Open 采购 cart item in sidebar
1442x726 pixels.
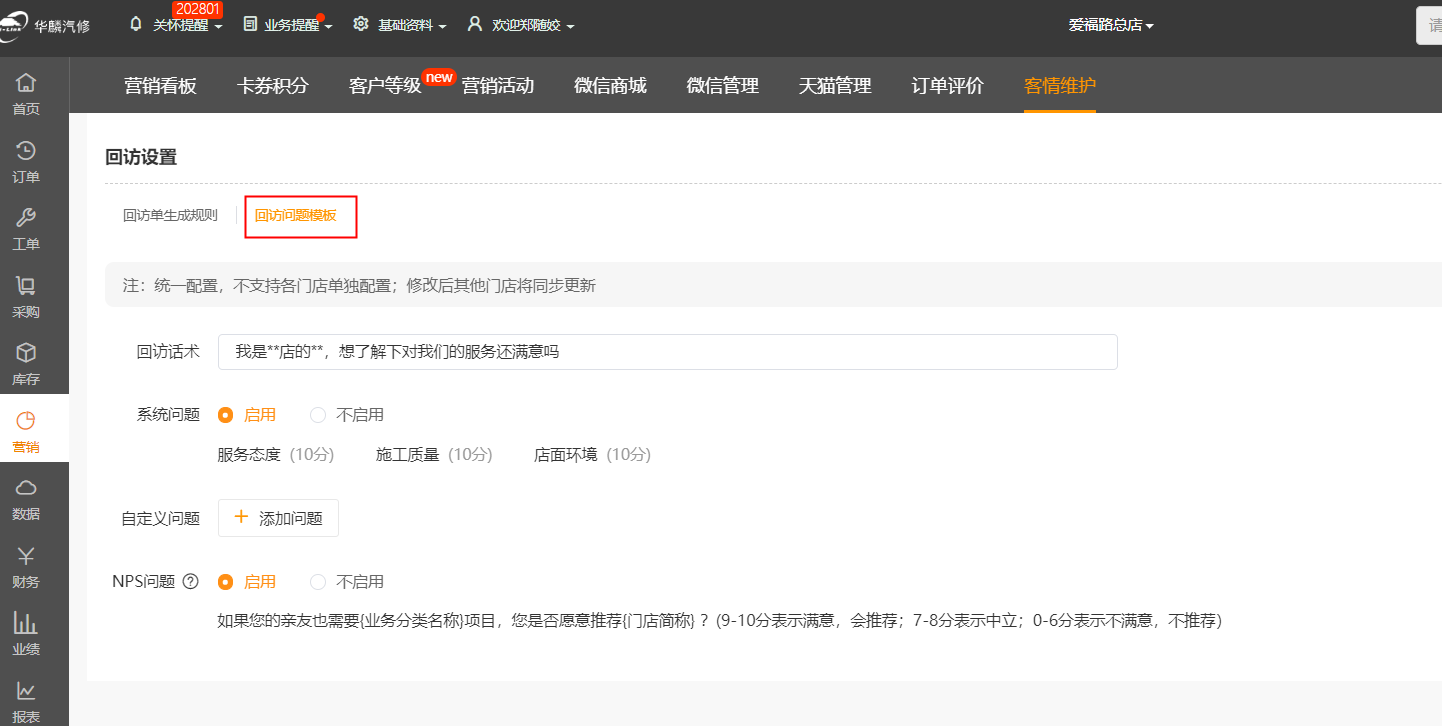[x=26, y=297]
